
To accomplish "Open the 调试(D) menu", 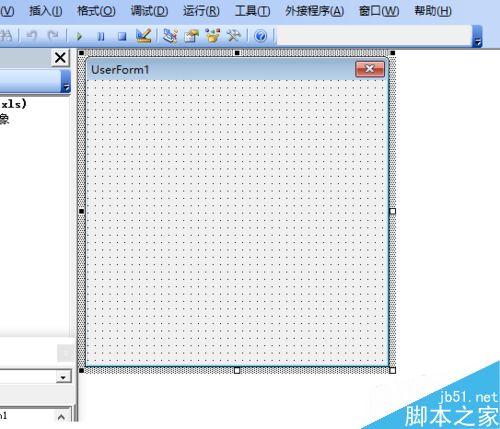I will 149,11.
